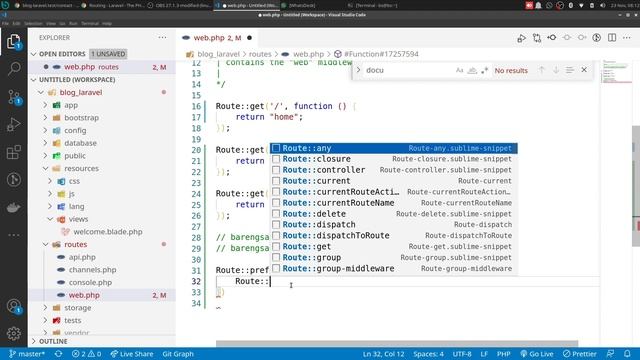This screenshot has width=640, height=360.
Task: Click routes in the breadcrumb
Action: tap(260, 54)
